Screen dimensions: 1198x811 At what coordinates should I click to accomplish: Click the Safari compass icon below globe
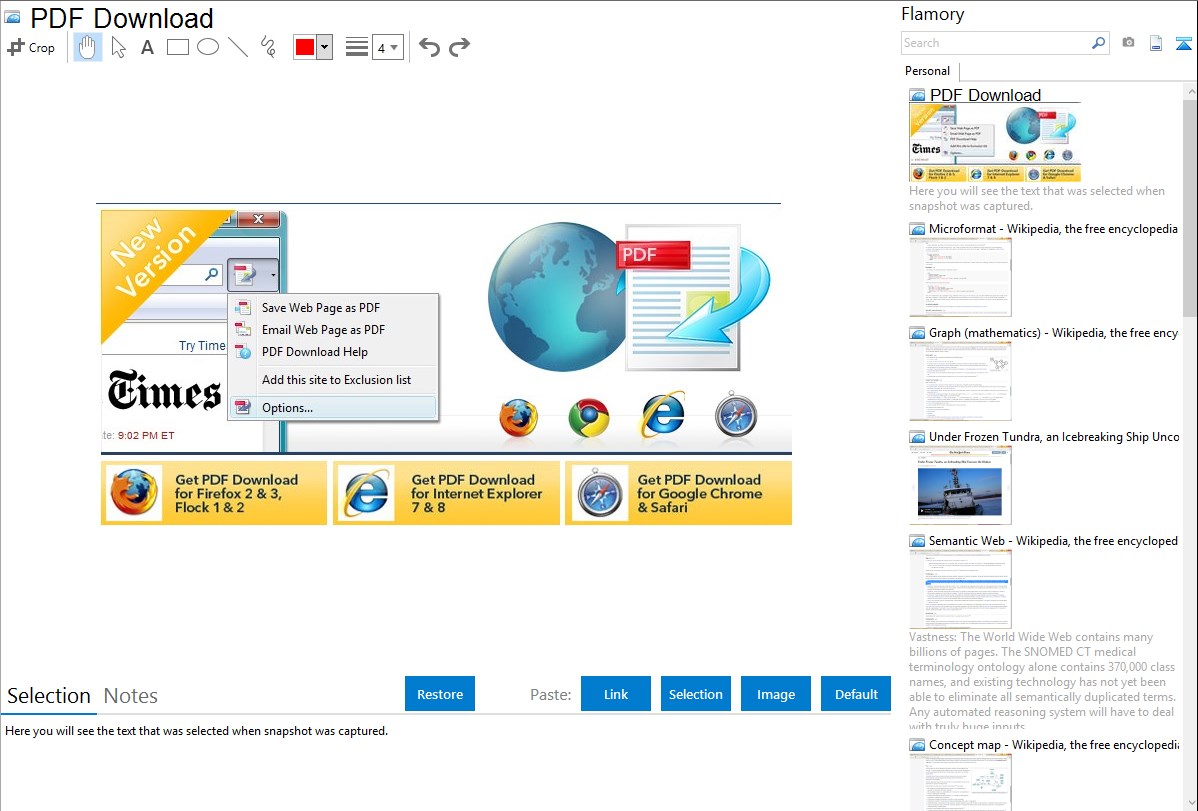click(x=736, y=415)
